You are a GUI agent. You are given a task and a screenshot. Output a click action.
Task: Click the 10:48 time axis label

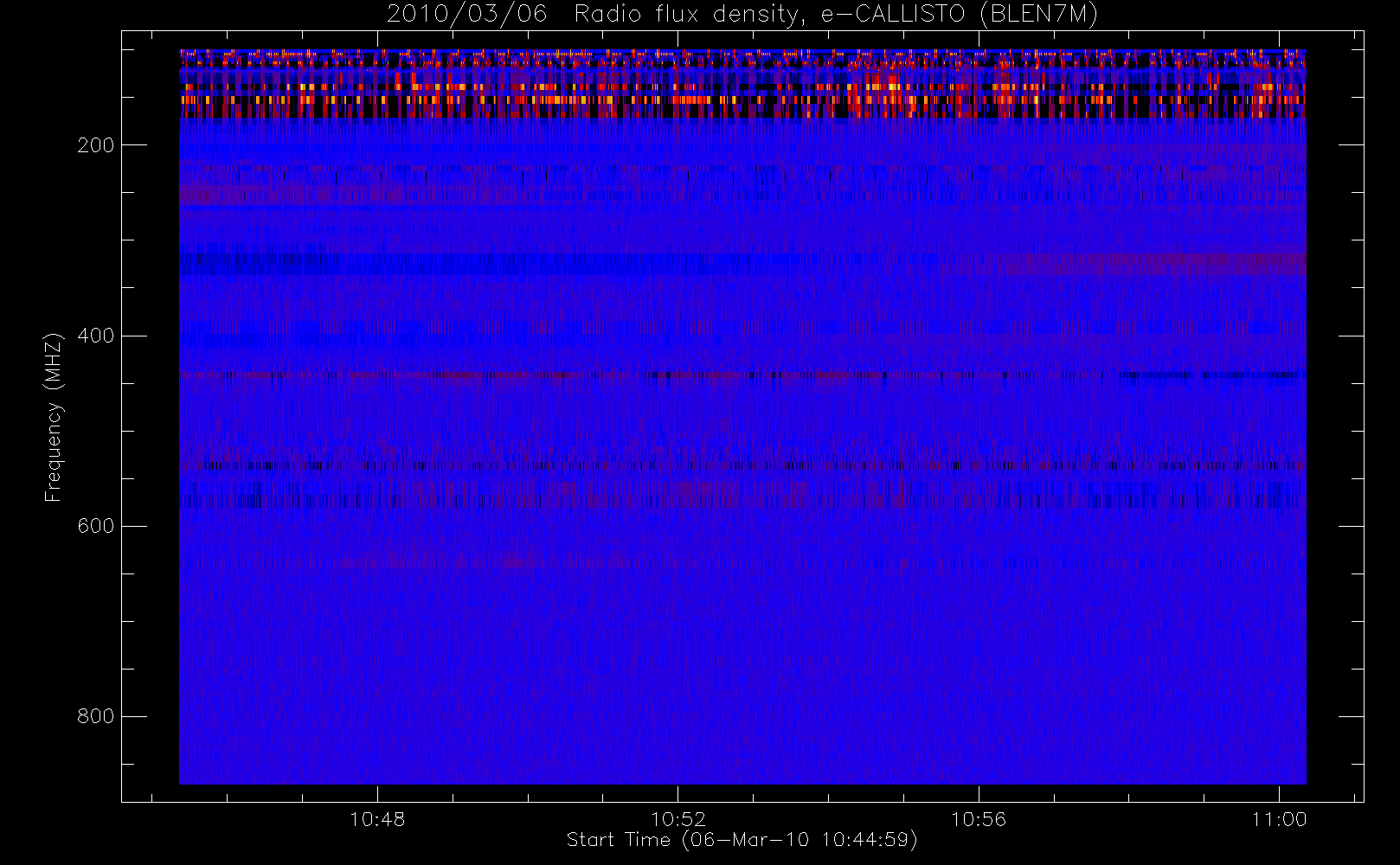click(377, 819)
